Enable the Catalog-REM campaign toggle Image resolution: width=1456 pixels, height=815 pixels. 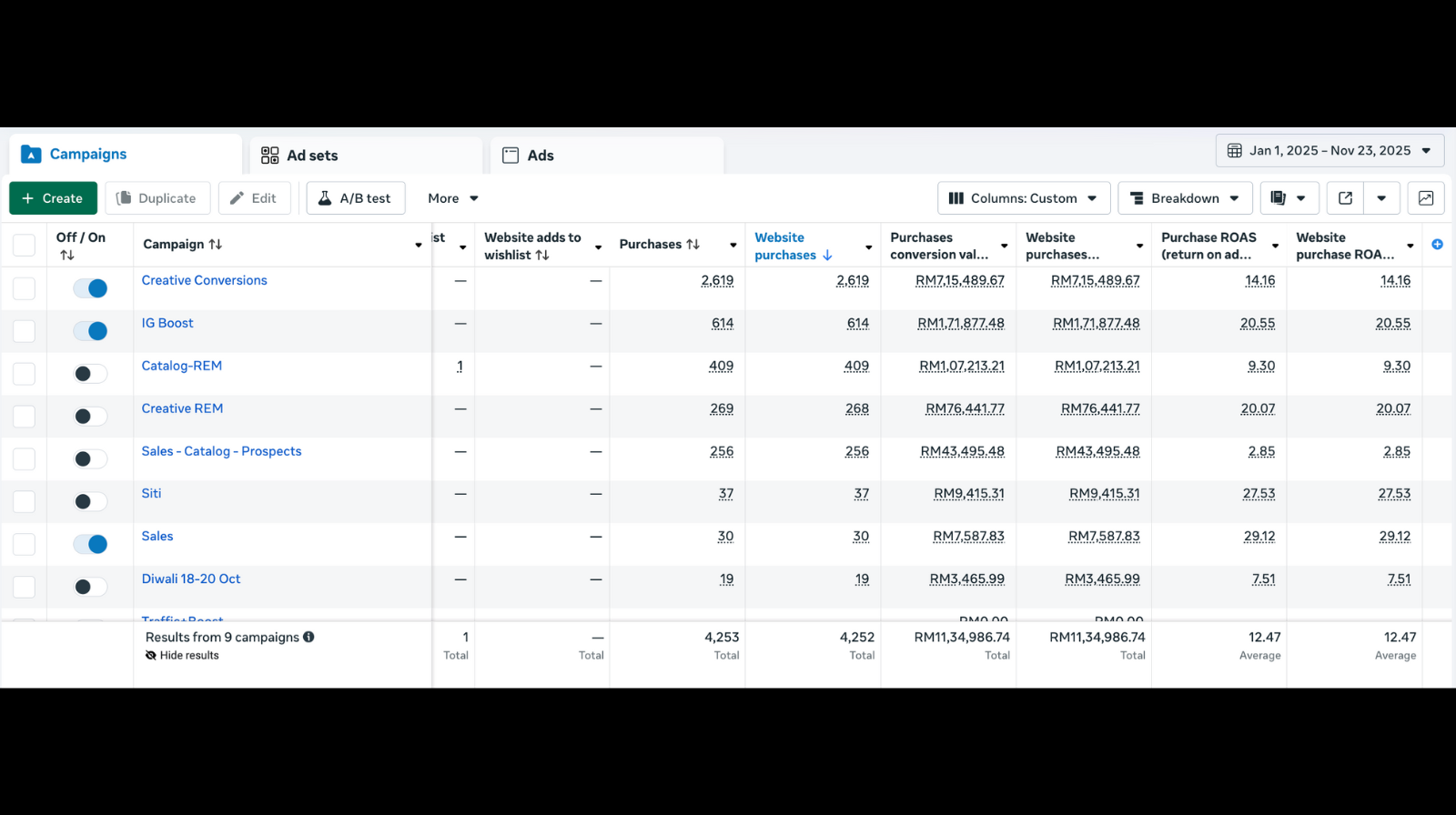(91, 374)
